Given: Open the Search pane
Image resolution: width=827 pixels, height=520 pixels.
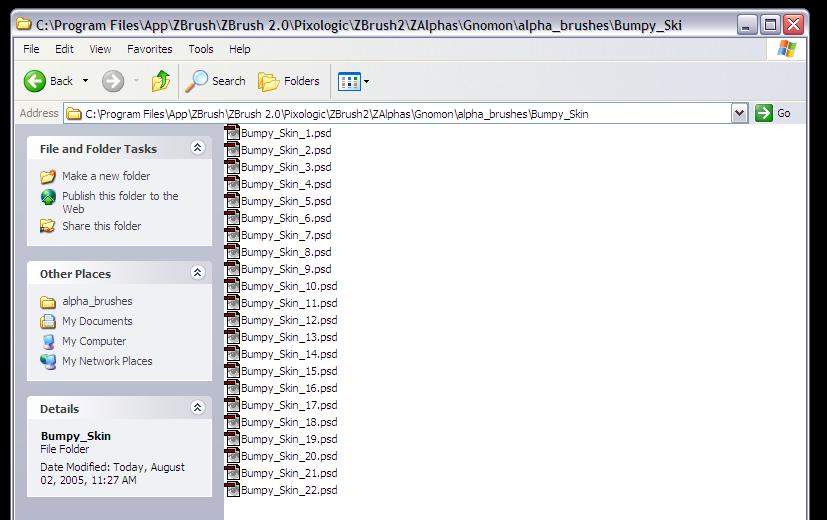Looking at the screenshot, I should pos(216,81).
